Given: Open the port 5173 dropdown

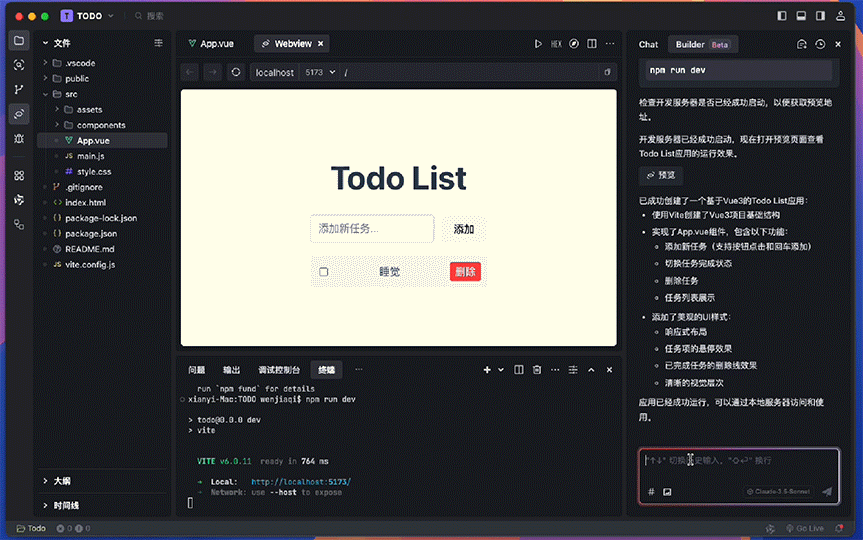Looking at the screenshot, I should (x=320, y=72).
